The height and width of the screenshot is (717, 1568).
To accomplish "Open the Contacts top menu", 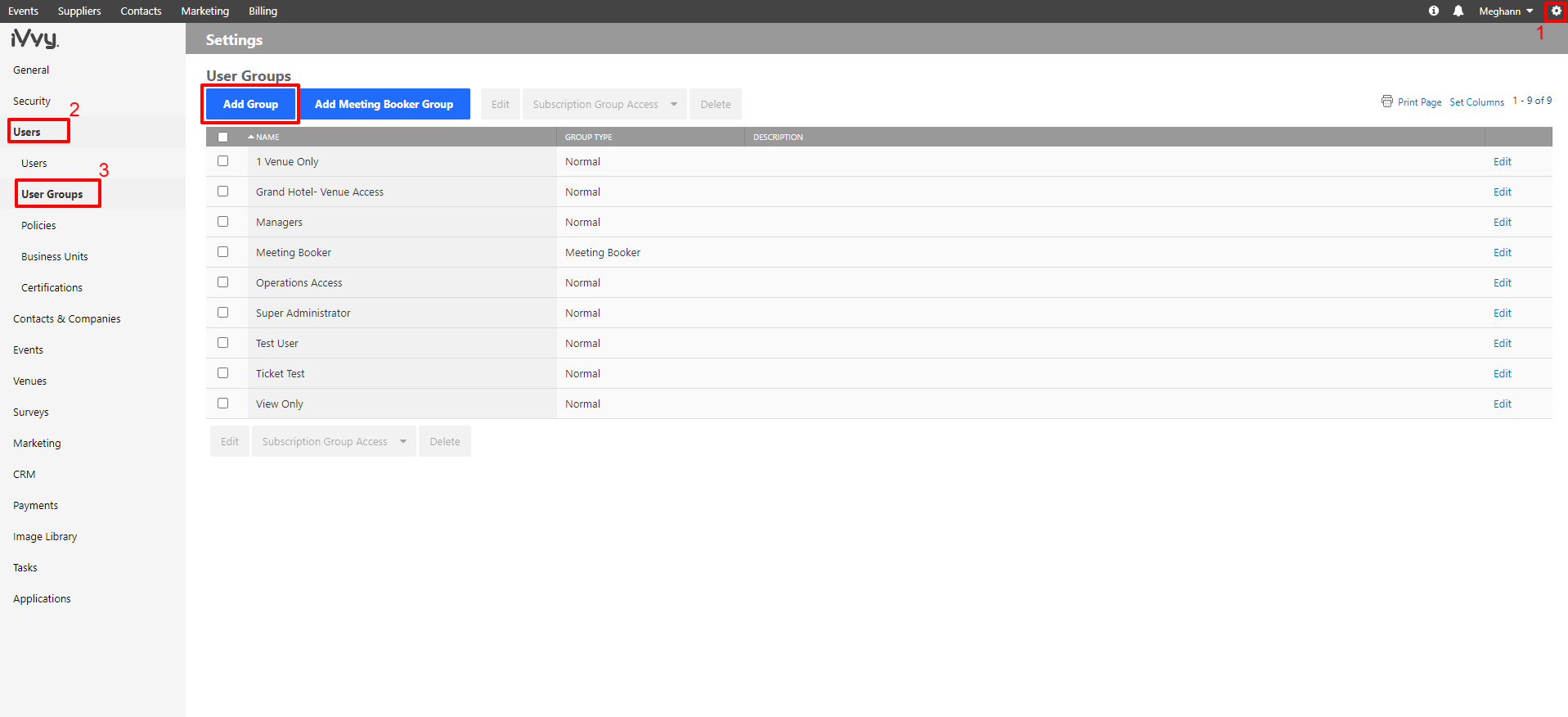I will click(x=141, y=11).
